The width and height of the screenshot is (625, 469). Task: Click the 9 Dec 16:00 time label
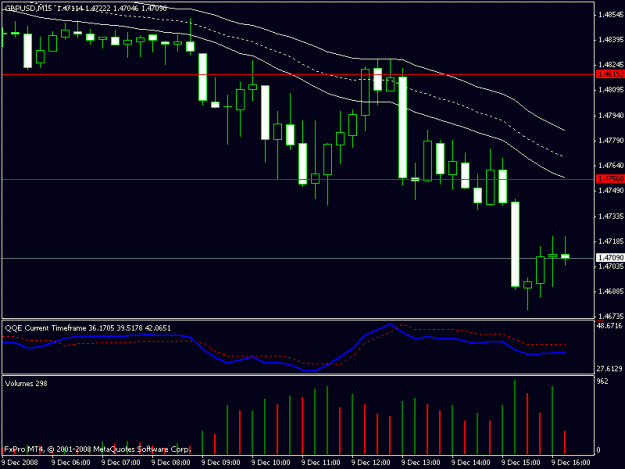pos(570,462)
